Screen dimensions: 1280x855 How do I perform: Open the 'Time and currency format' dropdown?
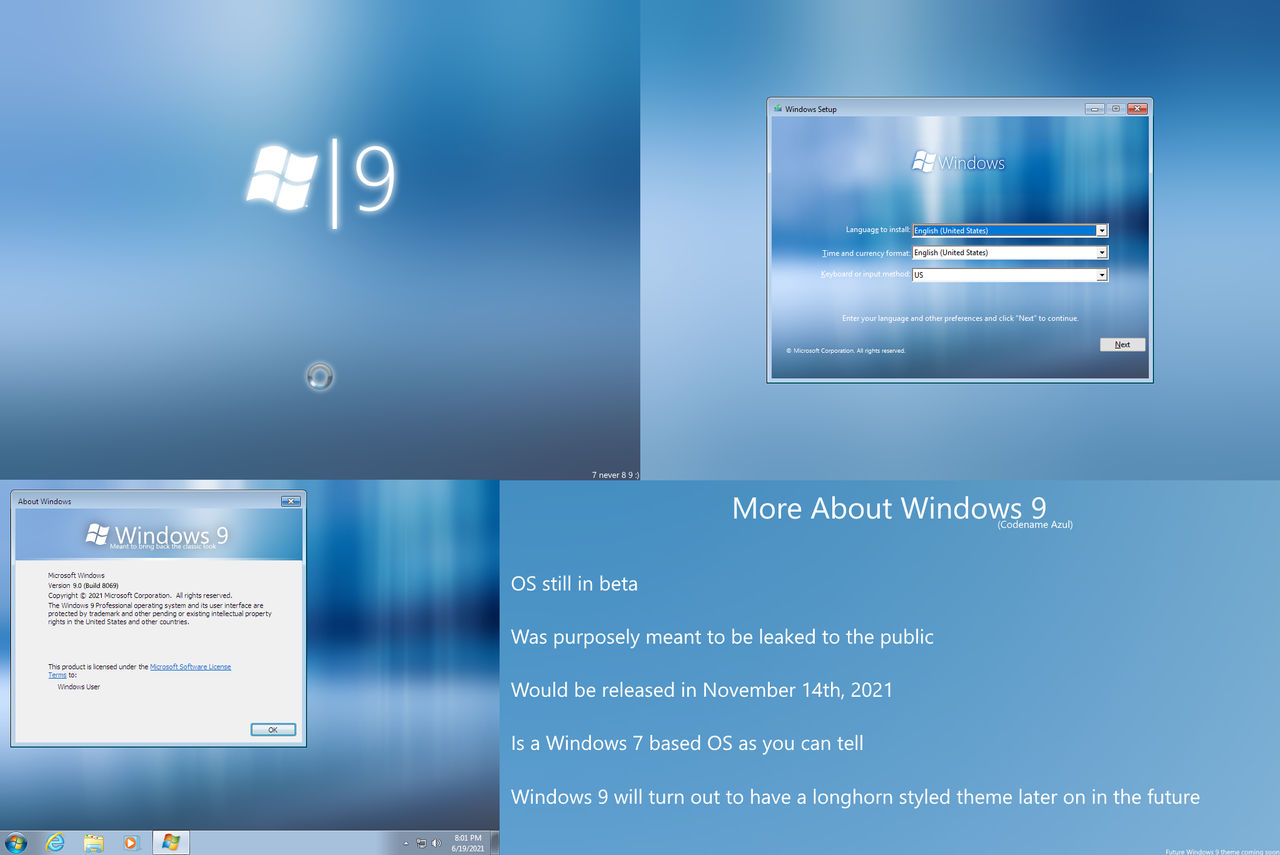(1100, 252)
